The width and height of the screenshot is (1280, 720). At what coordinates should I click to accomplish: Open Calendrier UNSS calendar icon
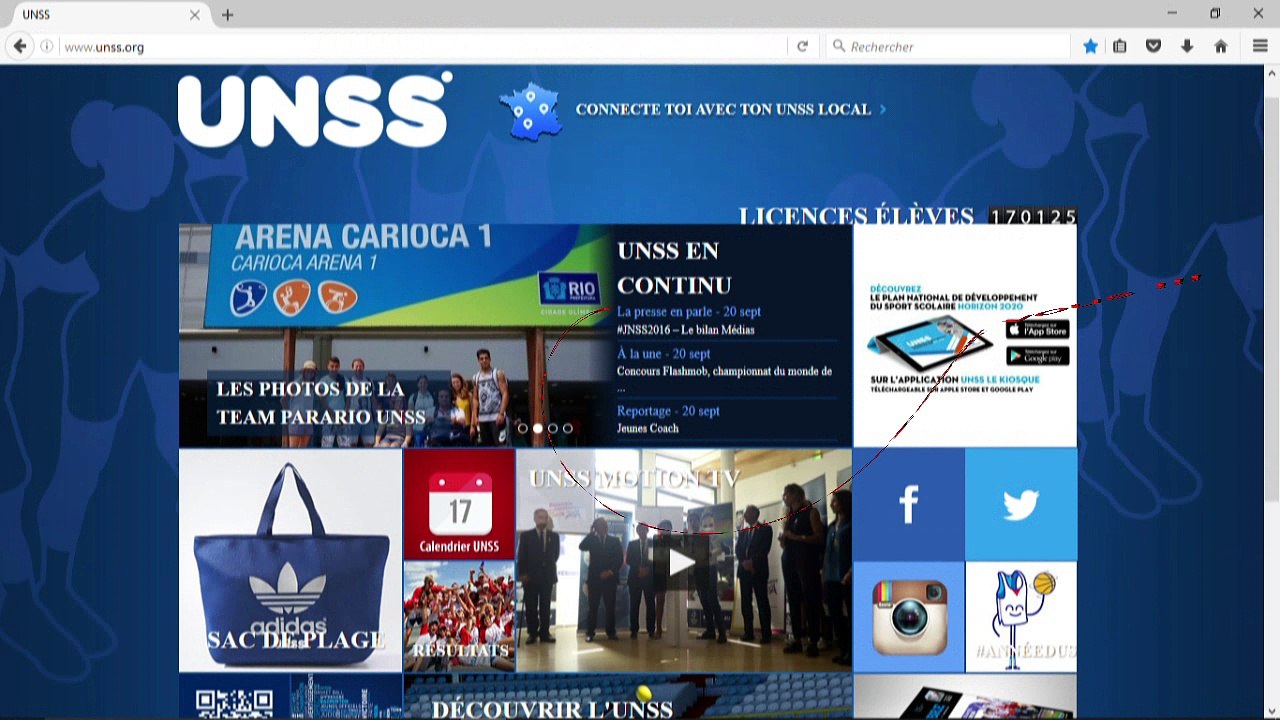pyautogui.click(x=459, y=504)
